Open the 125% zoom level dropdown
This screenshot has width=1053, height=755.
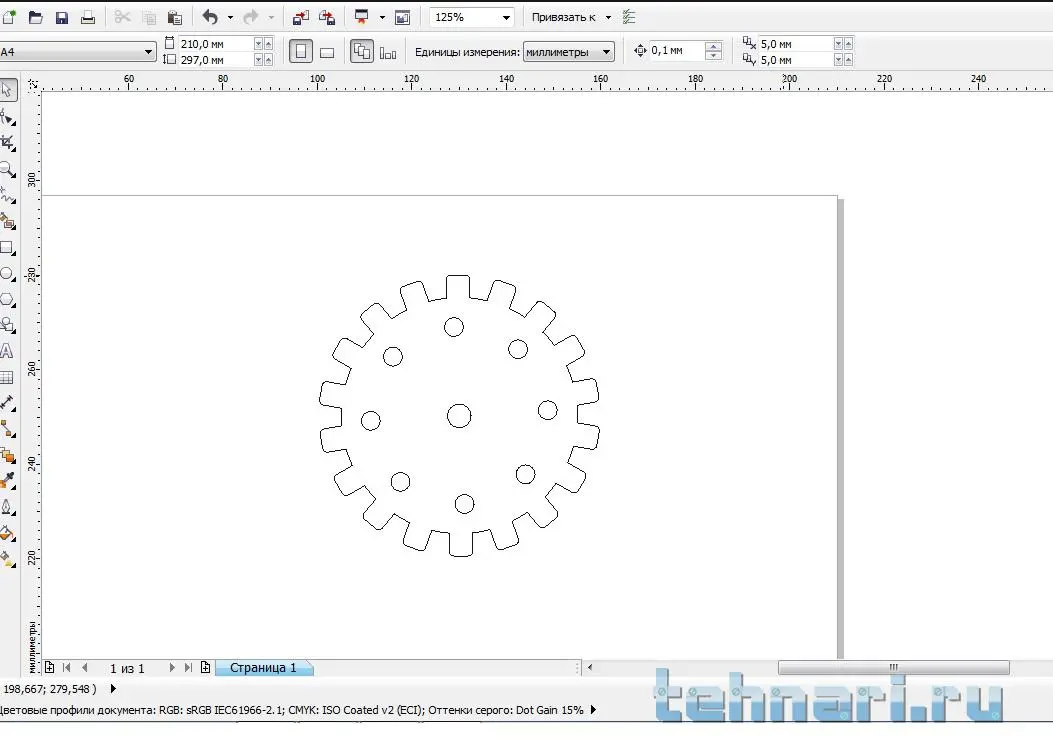pos(506,17)
